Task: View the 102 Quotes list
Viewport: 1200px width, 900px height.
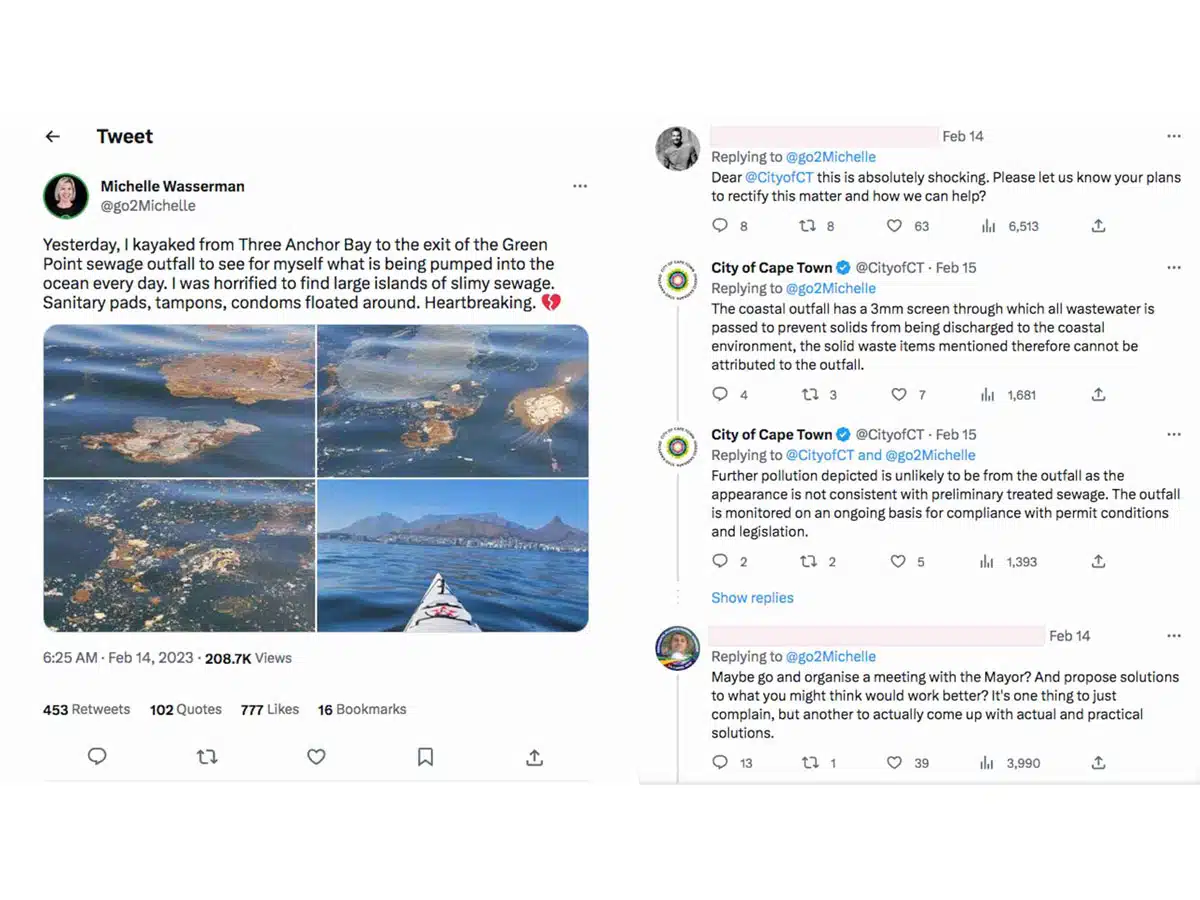Action: [x=186, y=709]
